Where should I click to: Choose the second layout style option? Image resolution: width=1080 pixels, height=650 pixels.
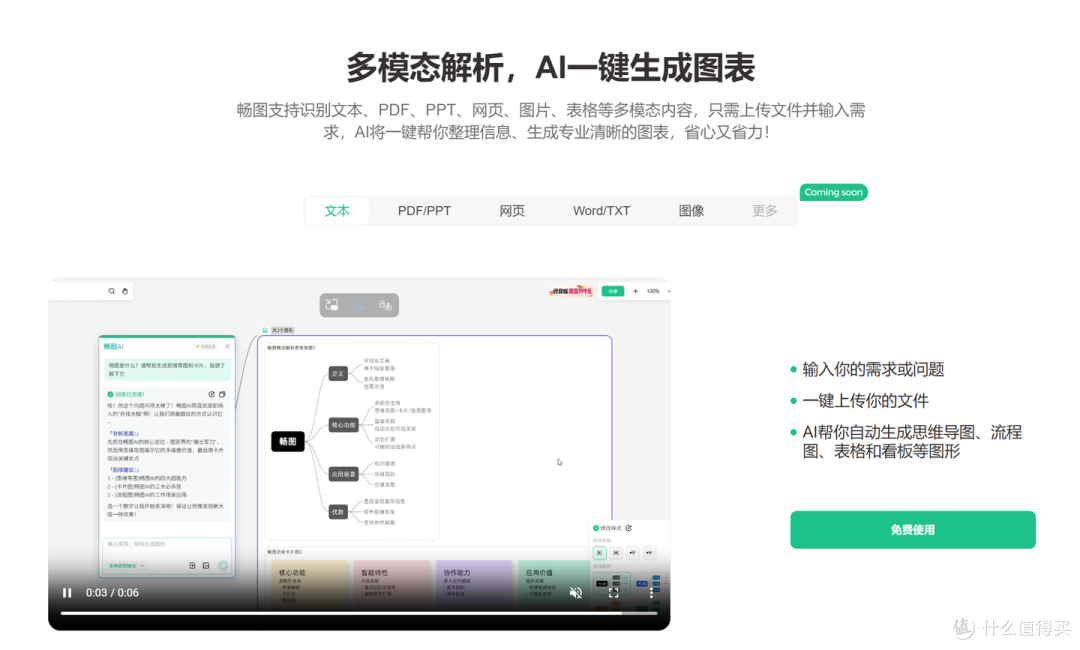click(616, 553)
